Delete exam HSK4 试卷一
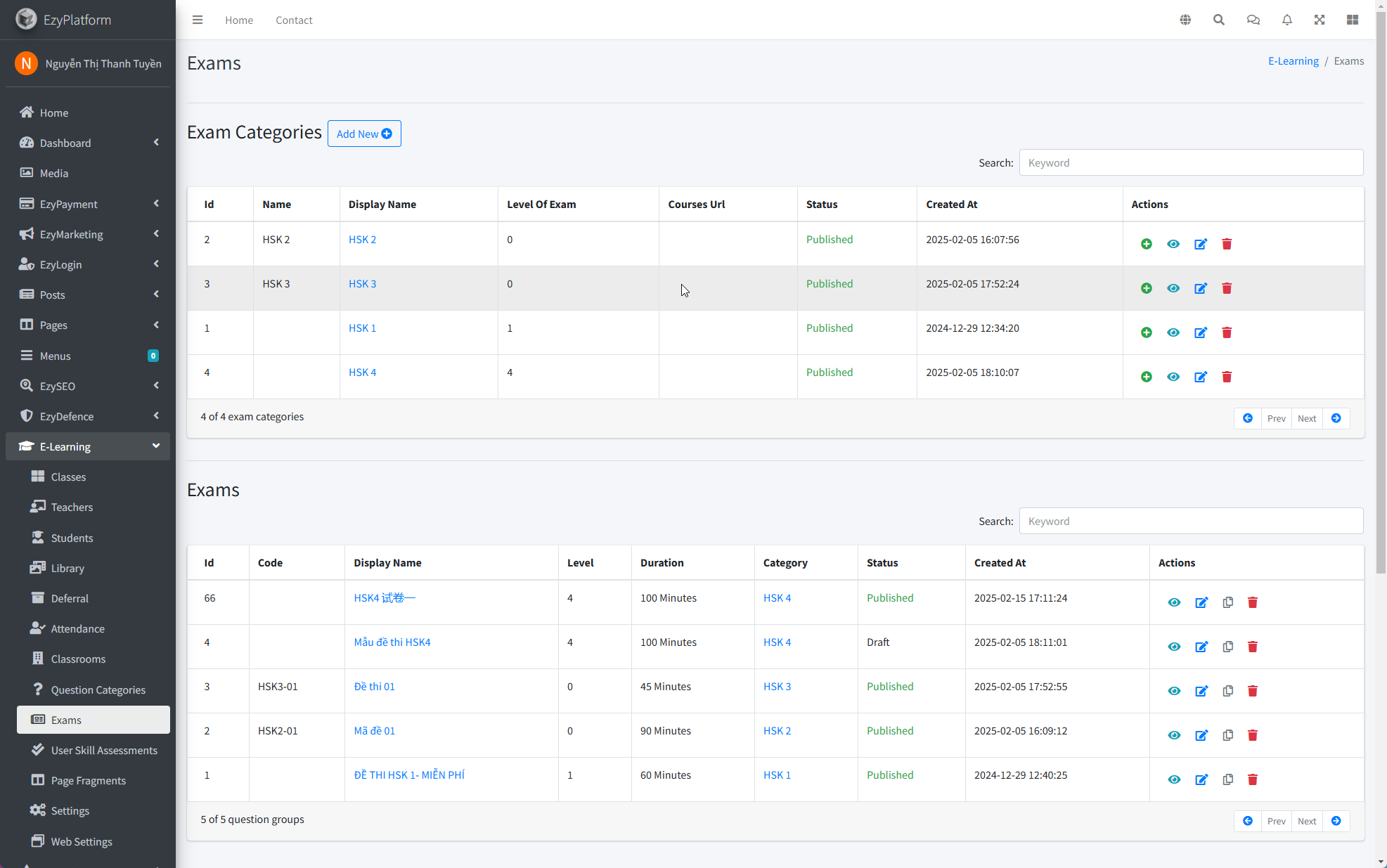Viewport: 1387px width, 868px height. click(x=1253, y=602)
